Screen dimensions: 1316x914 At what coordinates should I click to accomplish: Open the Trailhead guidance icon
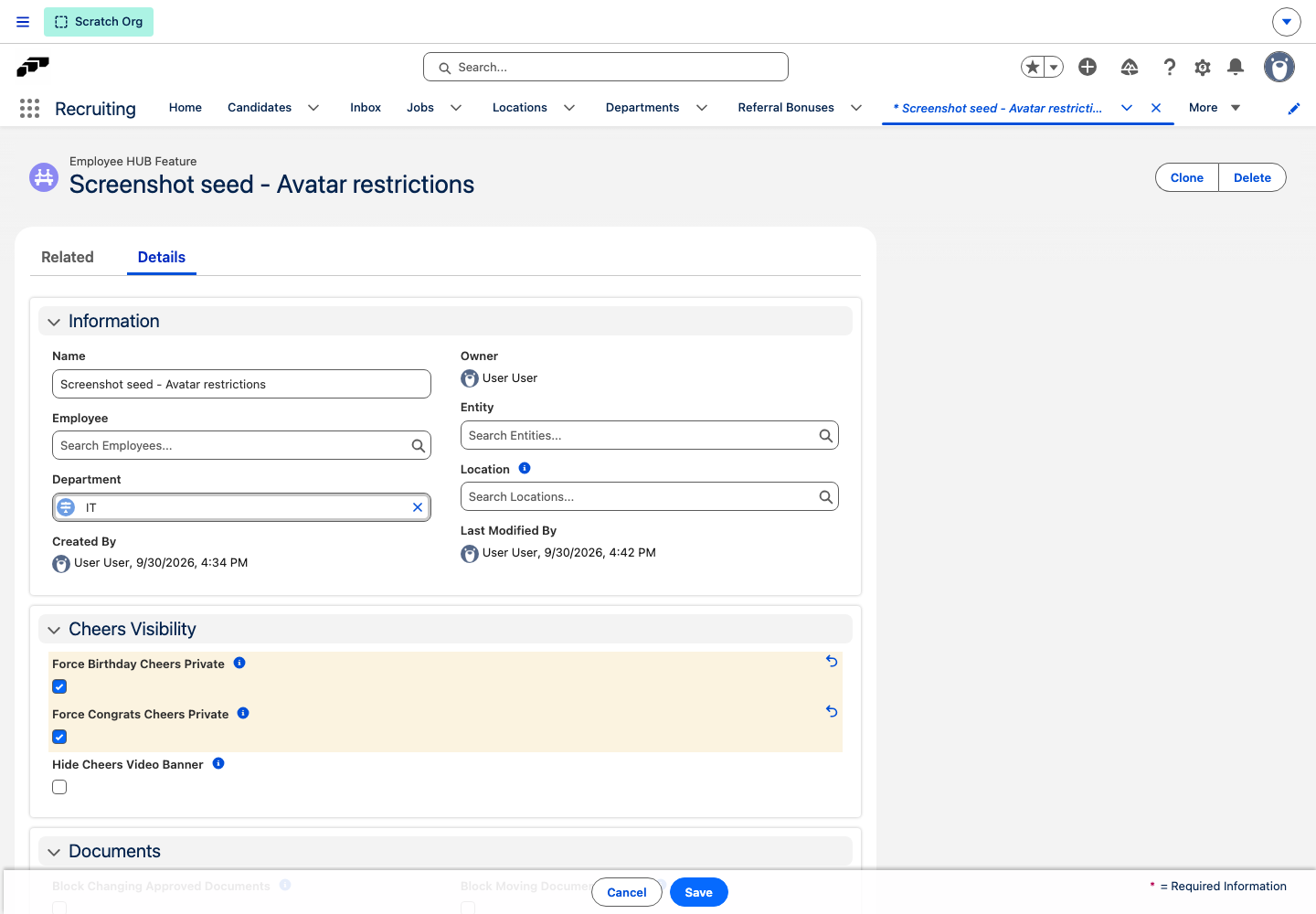[1130, 67]
